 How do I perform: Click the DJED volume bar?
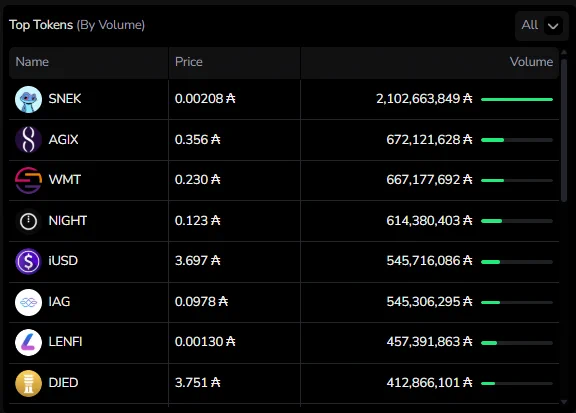pyautogui.click(x=517, y=384)
